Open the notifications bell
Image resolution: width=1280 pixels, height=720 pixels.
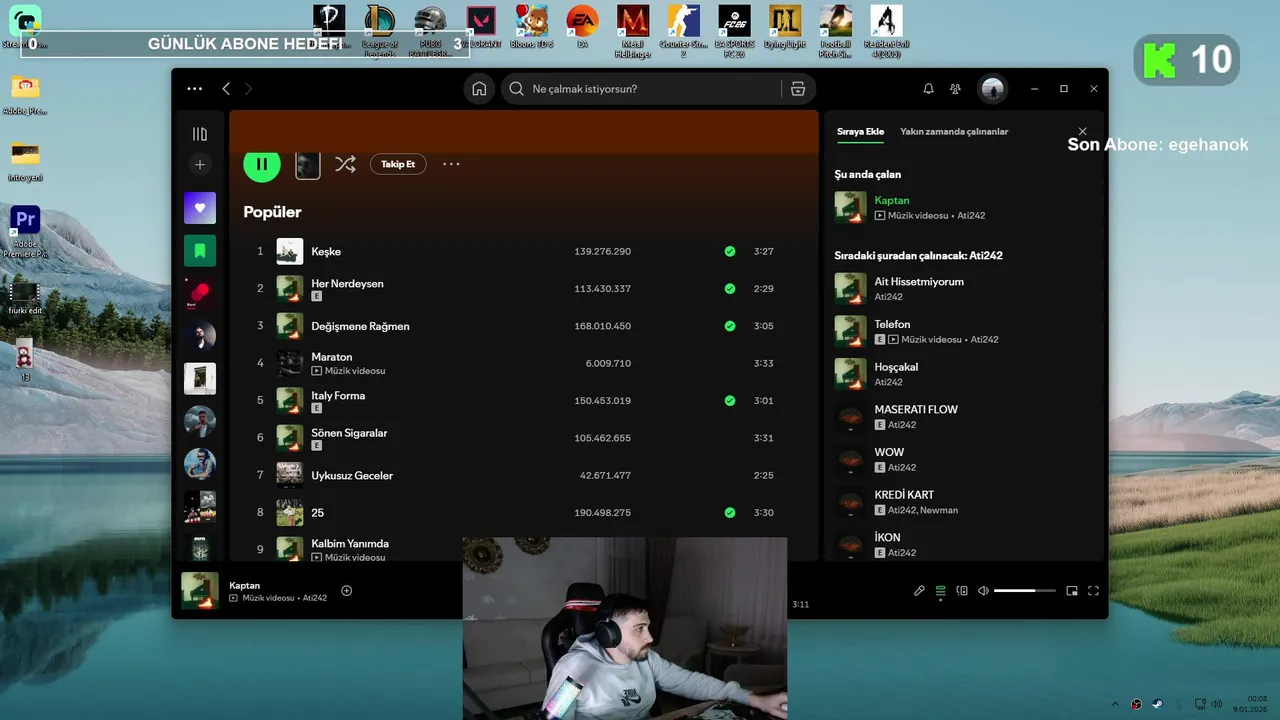tap(928, 89)
